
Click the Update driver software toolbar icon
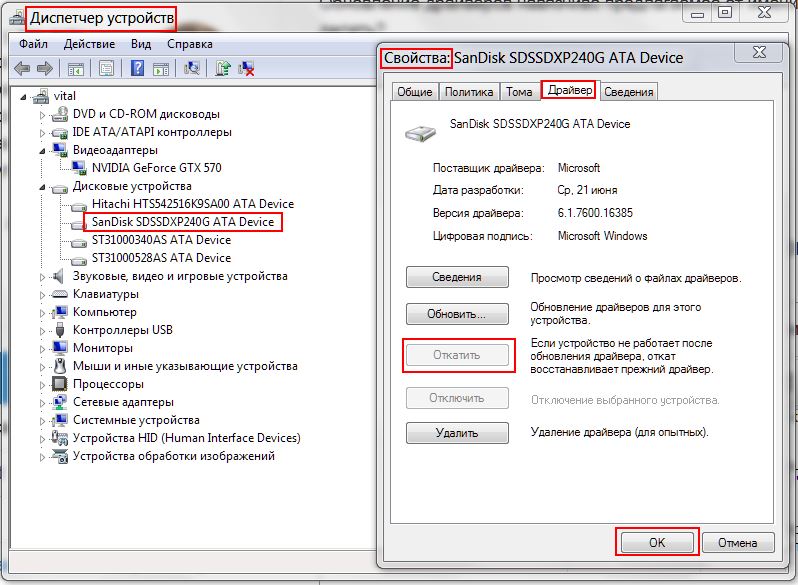pyautogui.click(x=222, y=68)
